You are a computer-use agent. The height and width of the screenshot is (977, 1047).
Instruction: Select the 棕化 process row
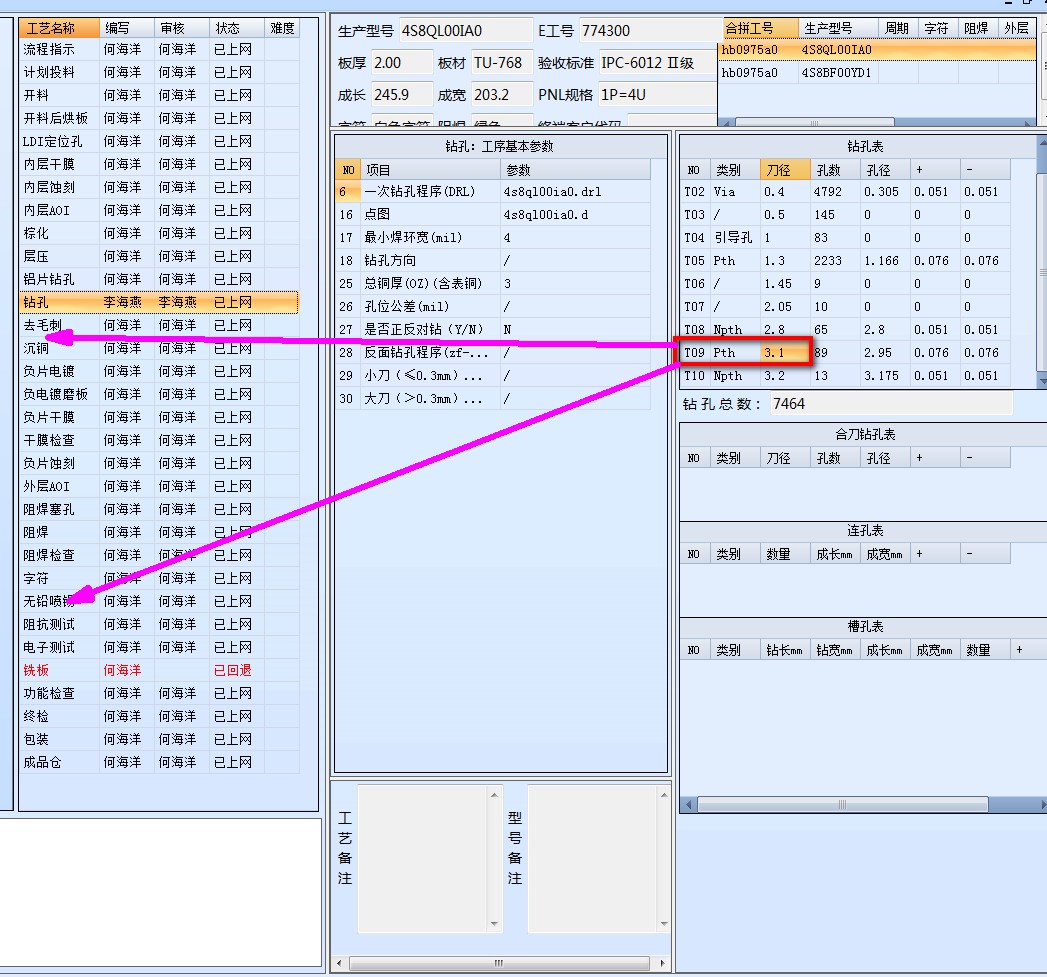click(159, 234)
